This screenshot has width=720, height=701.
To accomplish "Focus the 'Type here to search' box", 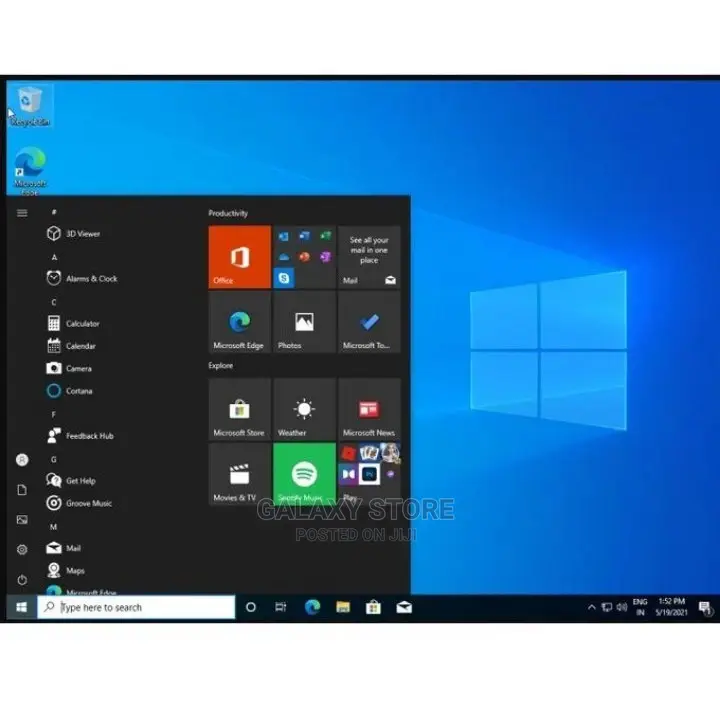I will tap(136, 607).
